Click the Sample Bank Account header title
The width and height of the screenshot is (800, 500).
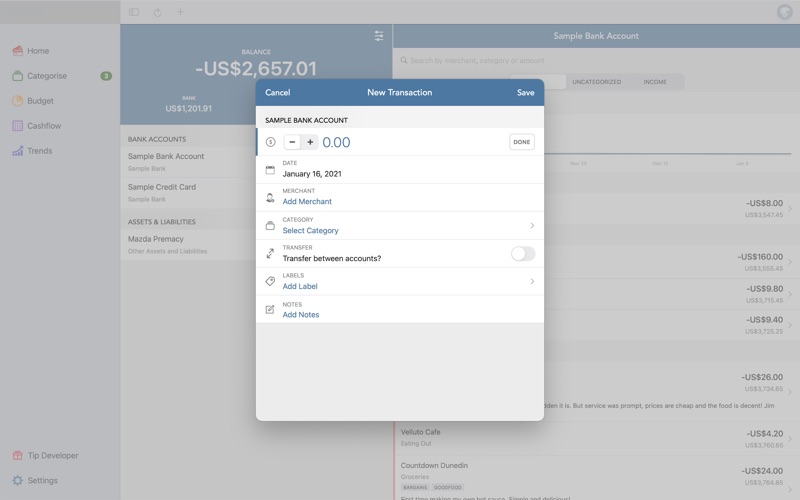coord(596,36)
